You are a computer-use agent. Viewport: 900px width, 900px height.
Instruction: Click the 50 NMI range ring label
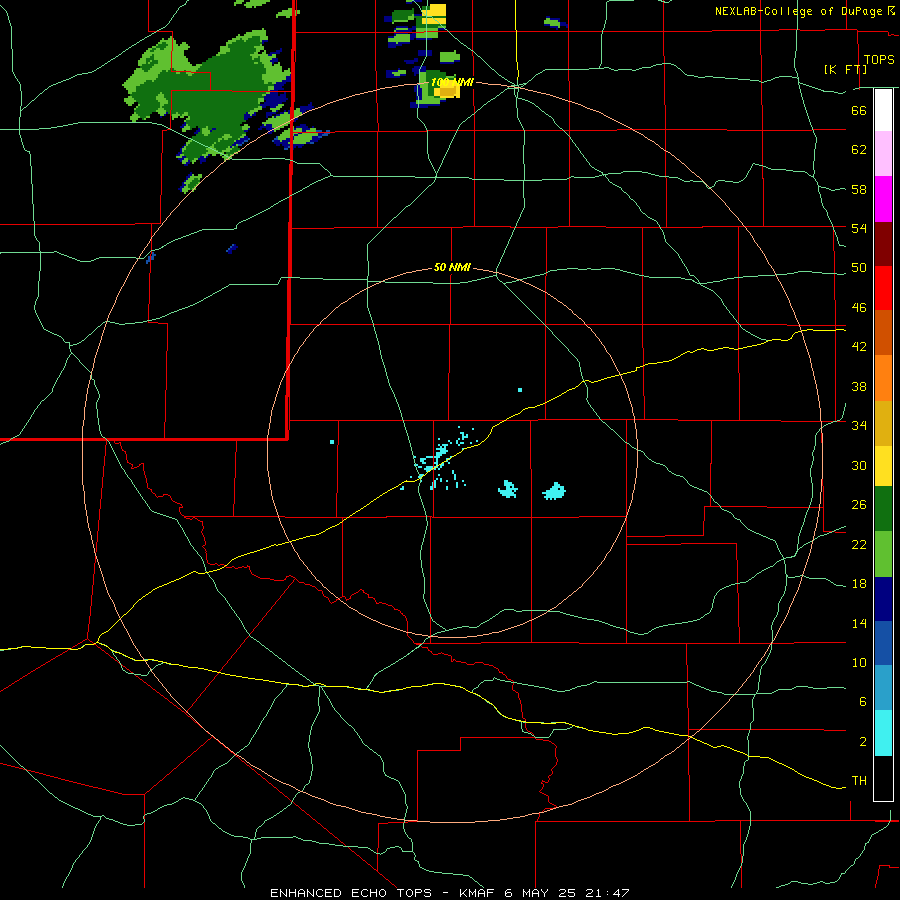(452, 267)
